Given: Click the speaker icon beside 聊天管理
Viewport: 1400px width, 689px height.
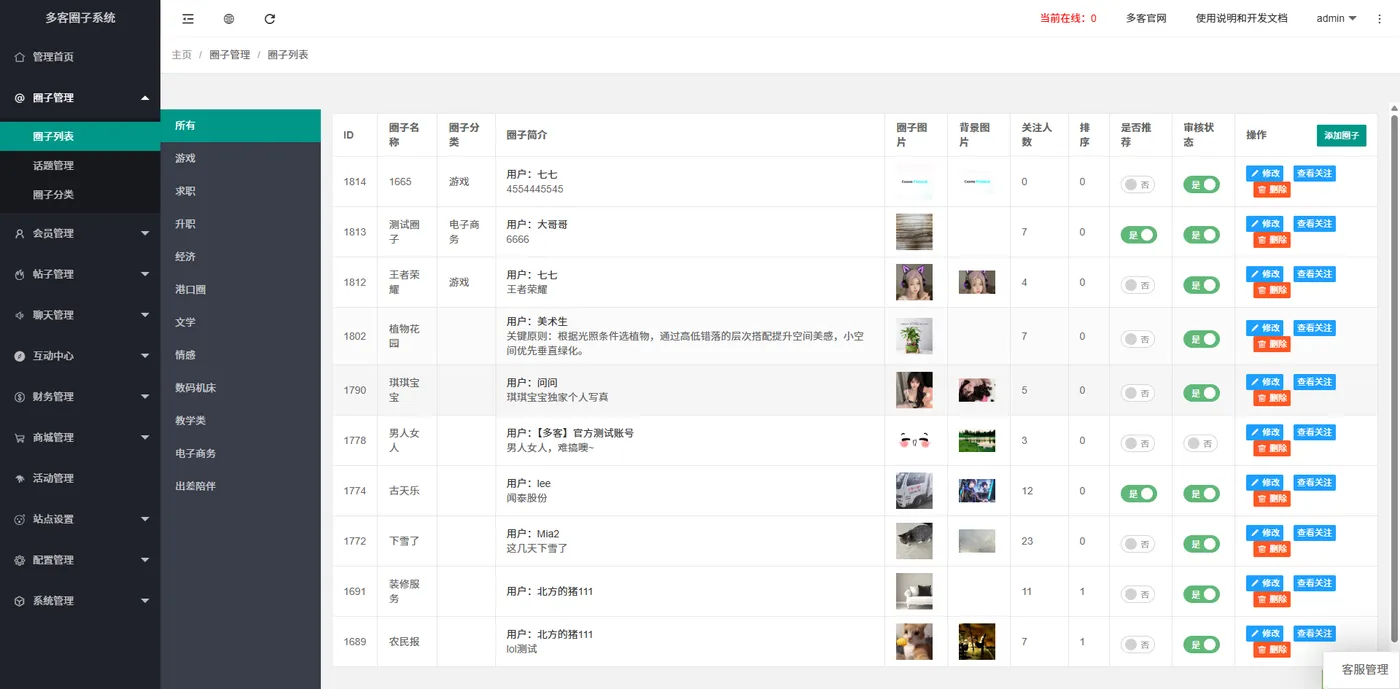Looking at the screenshot, I should pos(20,315).
